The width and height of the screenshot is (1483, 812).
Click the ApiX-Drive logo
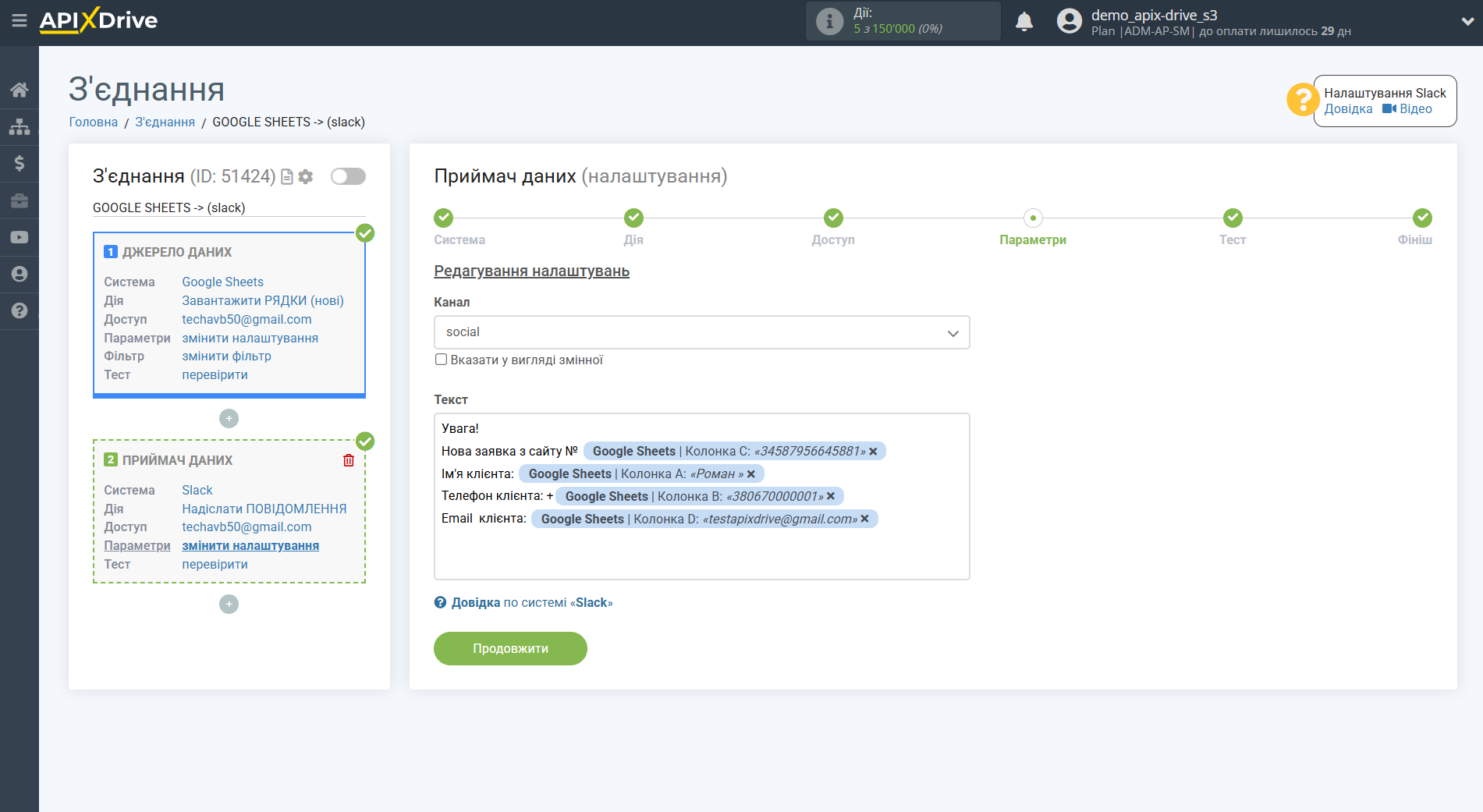pos(98,20)
